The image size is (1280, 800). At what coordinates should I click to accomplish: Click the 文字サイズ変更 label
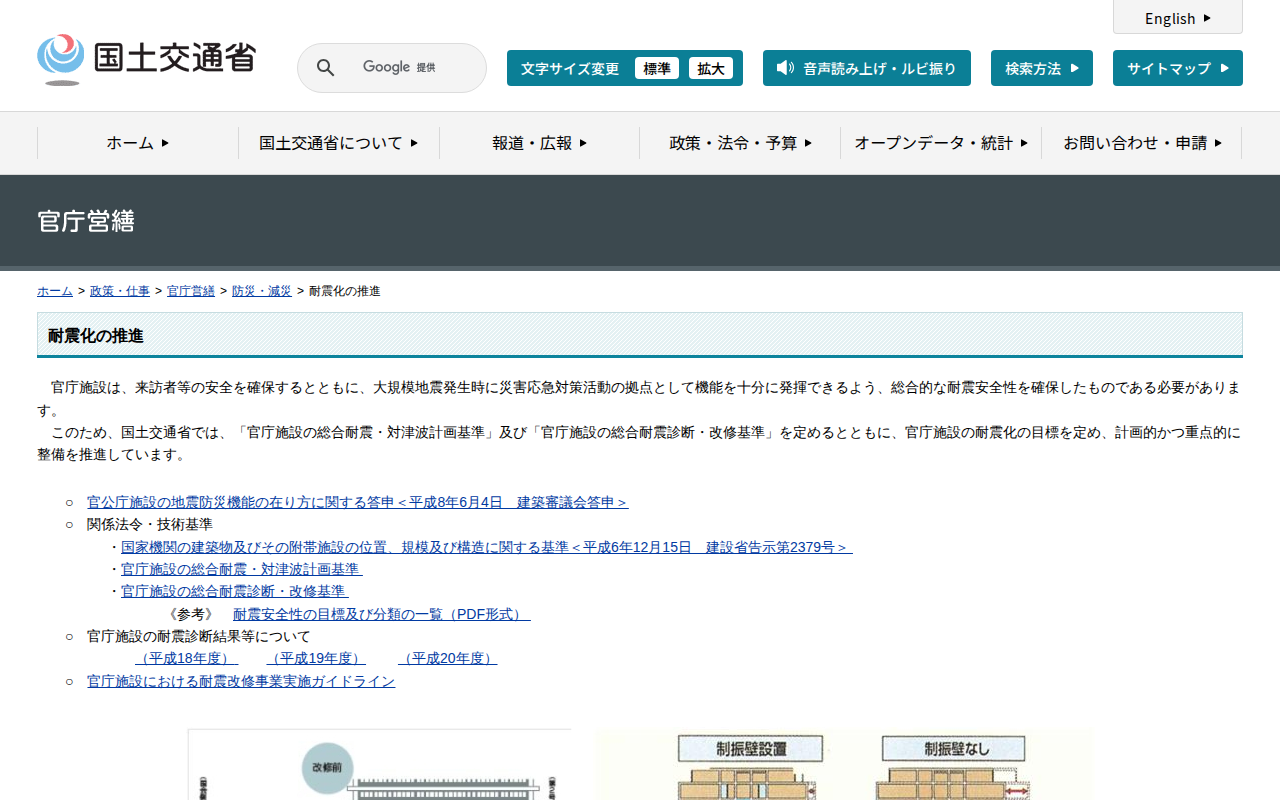[570, 68]
